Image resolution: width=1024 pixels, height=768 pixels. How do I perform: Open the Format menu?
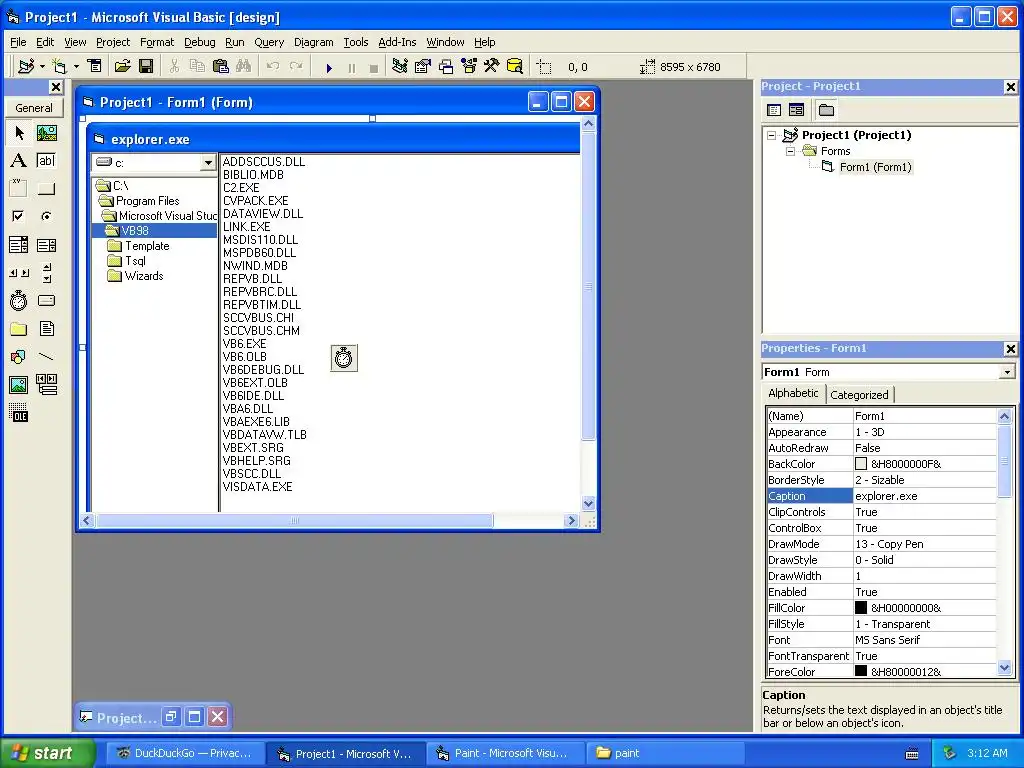click(157, 42)
